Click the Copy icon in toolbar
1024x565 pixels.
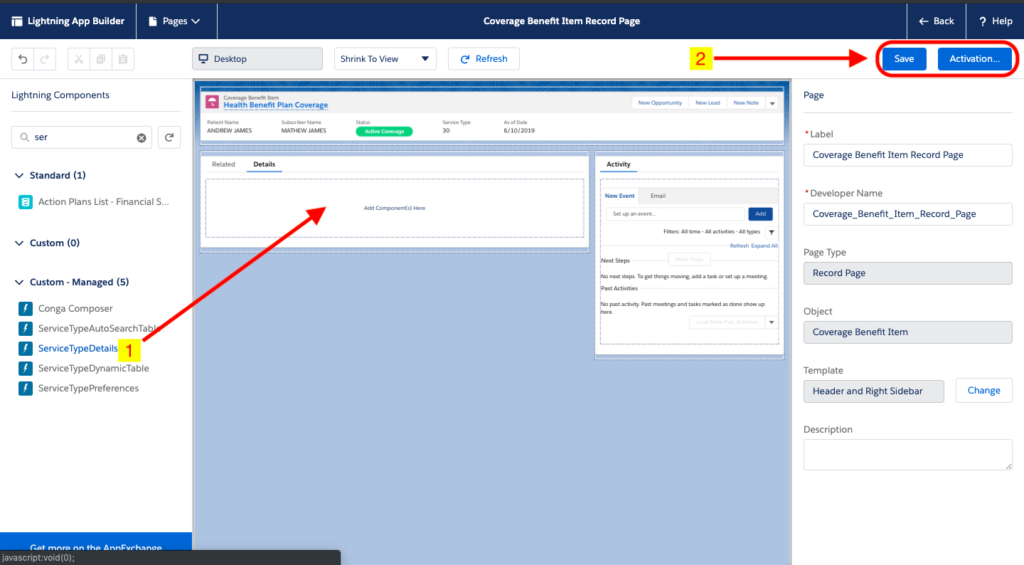coord(101,59)
